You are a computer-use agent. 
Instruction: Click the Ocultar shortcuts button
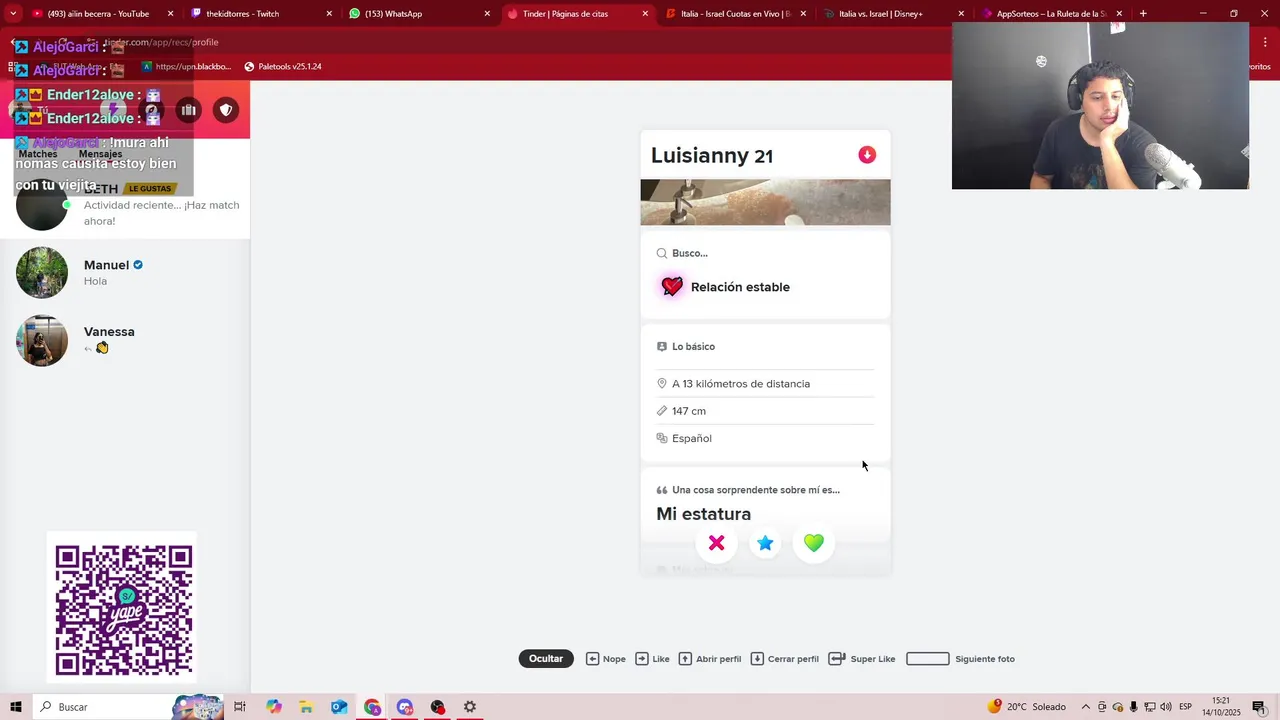pos(546,658)
